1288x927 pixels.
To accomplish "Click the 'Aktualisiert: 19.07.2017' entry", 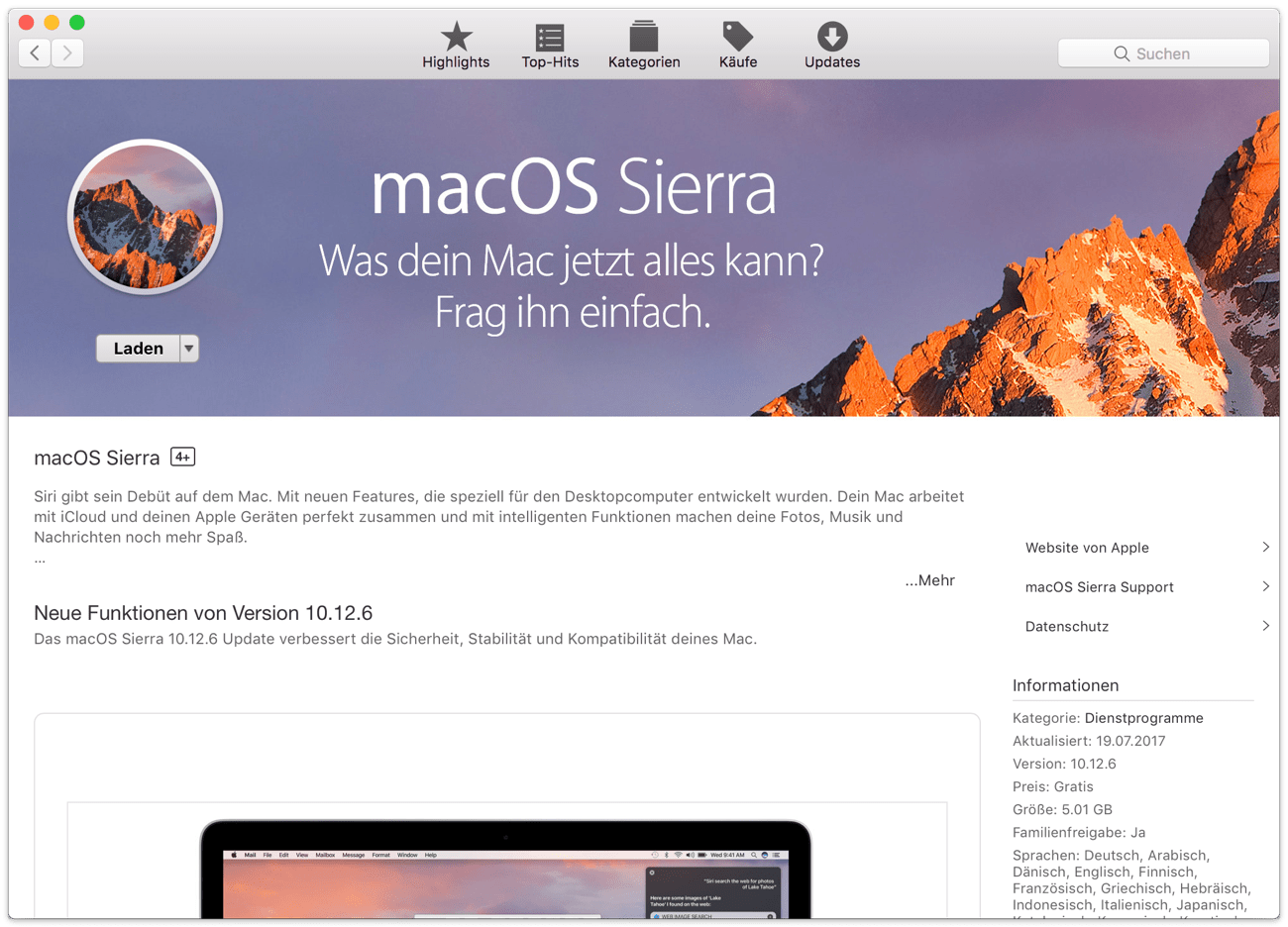I will tap(1088, 741).
